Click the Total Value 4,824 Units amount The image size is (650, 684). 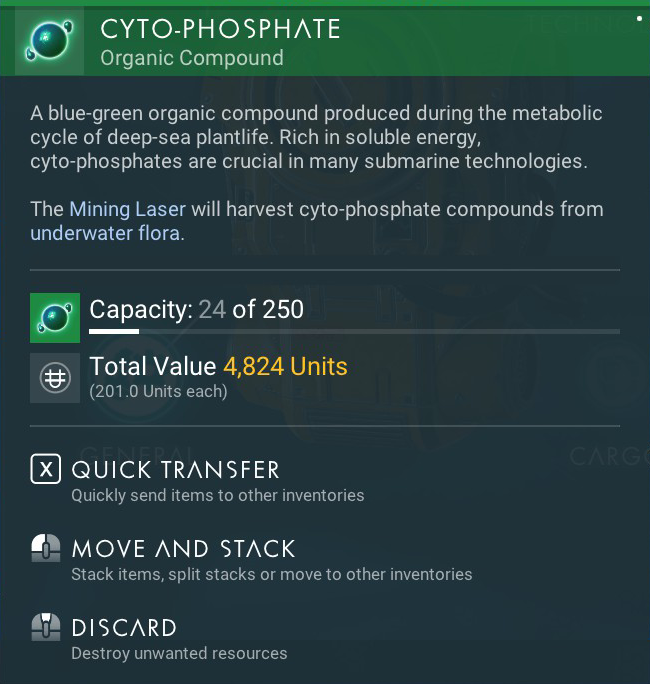click(x=285, y=366)
